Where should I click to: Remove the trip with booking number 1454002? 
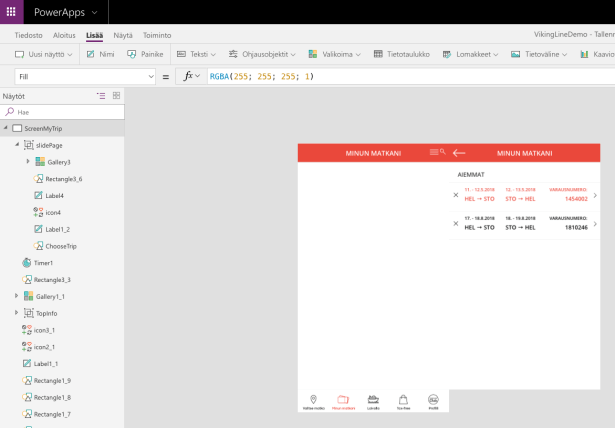pos(456,195)
